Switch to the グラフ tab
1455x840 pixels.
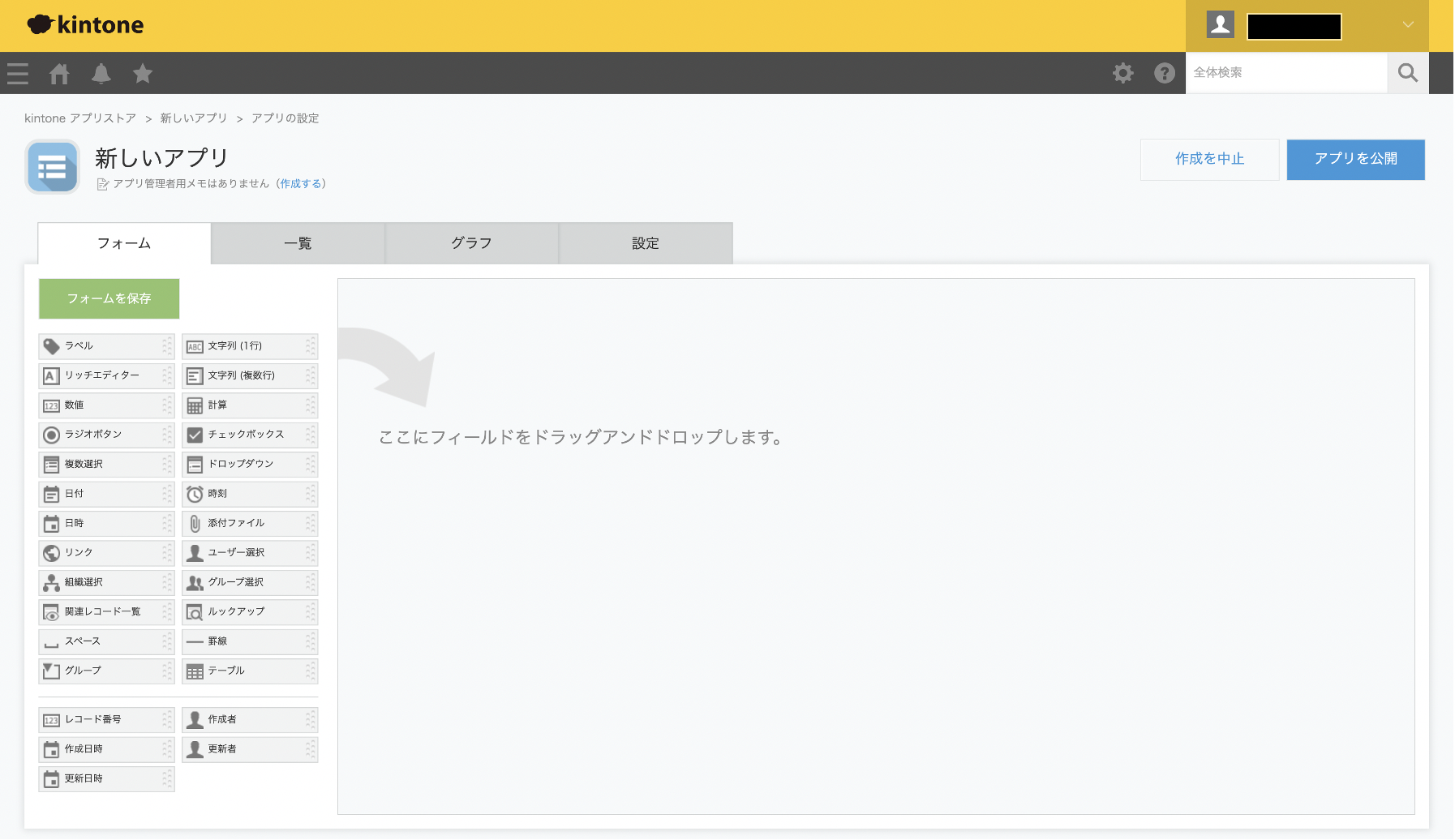[x=471, y=242]
